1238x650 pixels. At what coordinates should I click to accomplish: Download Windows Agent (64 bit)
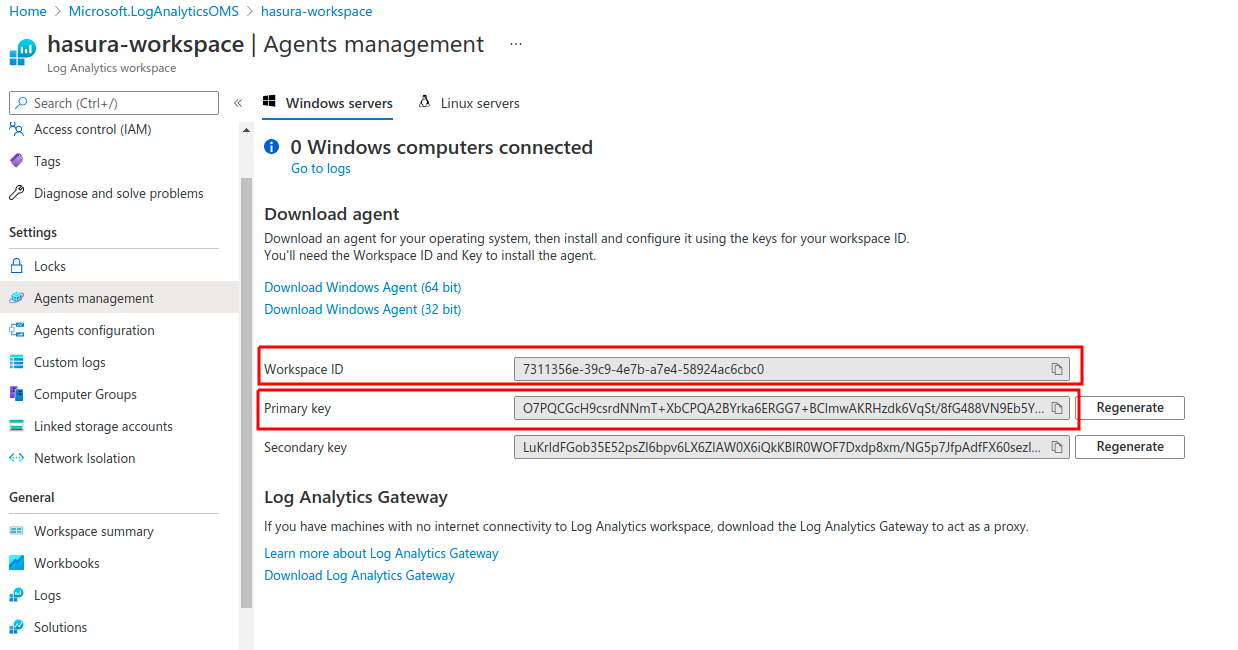(362, 287)
